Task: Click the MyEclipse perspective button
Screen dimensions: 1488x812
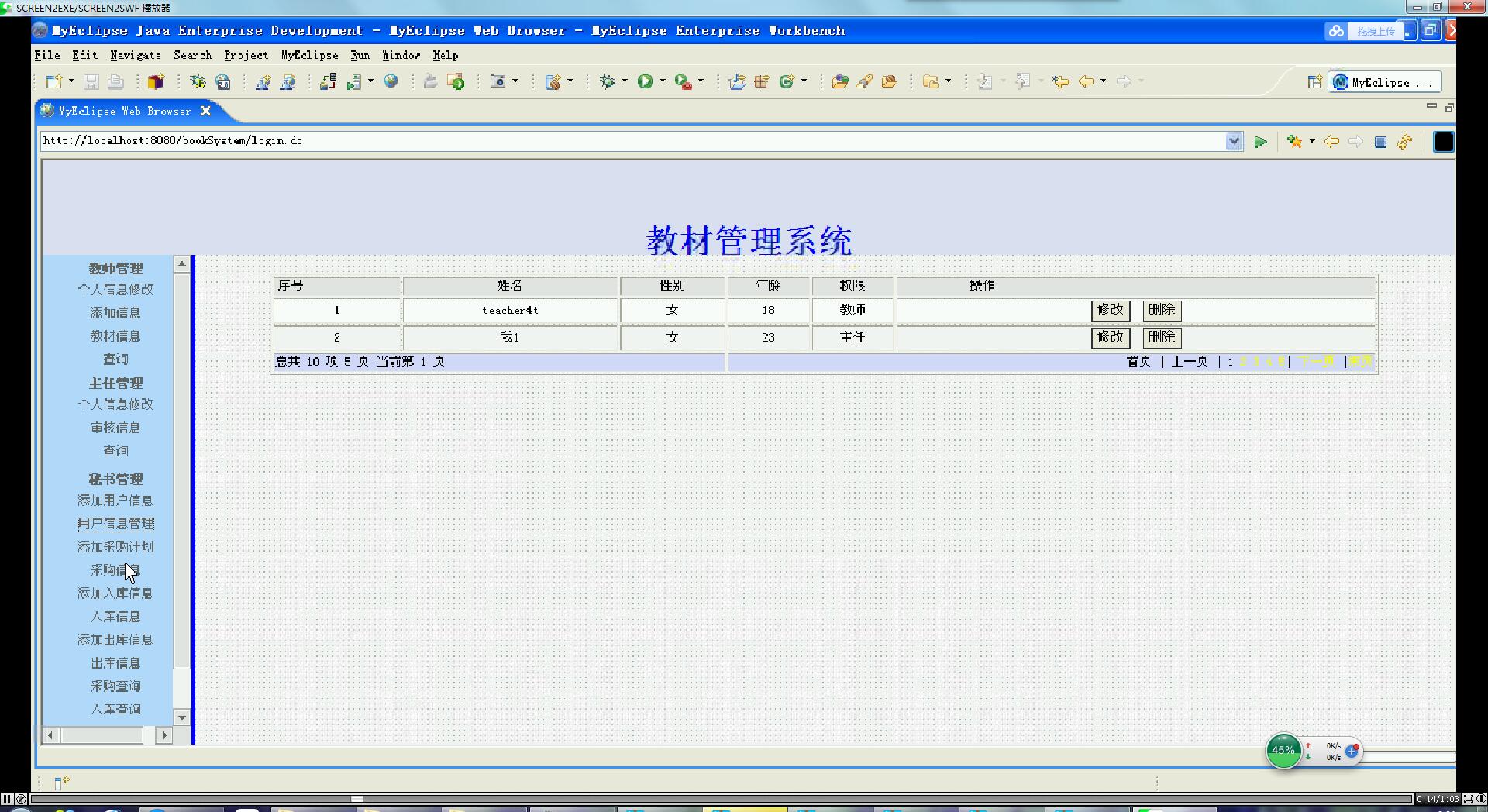Action: point(1386,82)
